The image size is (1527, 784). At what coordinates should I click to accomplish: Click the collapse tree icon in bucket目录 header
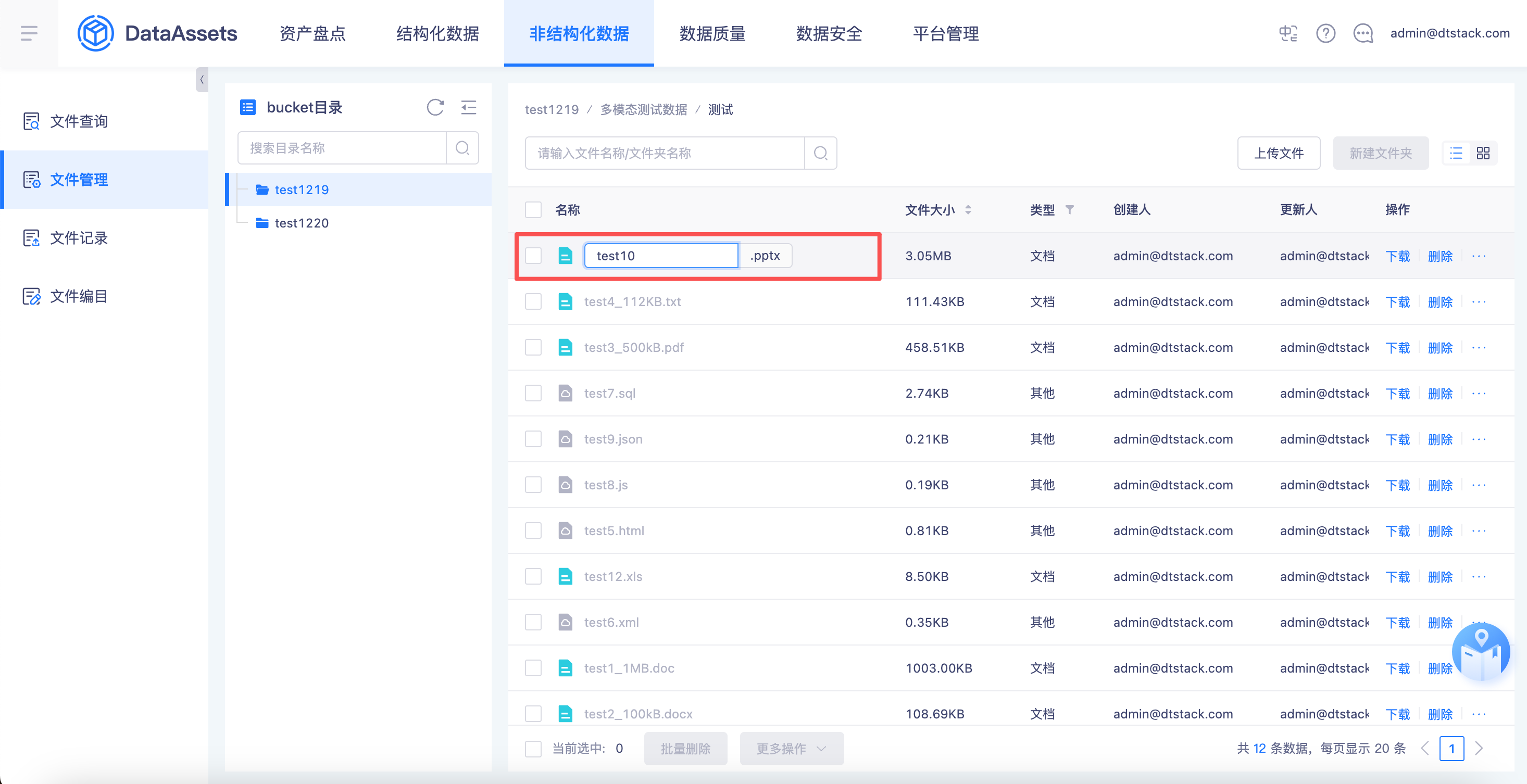point(468,107)
